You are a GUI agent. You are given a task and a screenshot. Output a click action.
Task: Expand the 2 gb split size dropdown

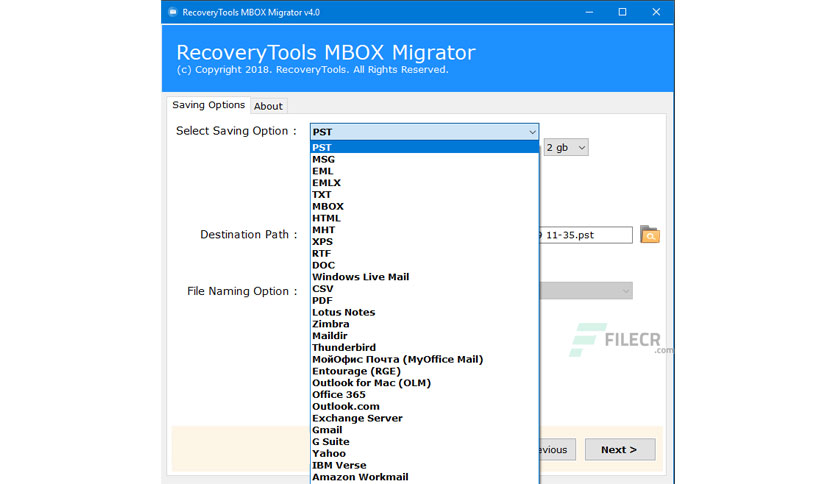coord(566,148)
